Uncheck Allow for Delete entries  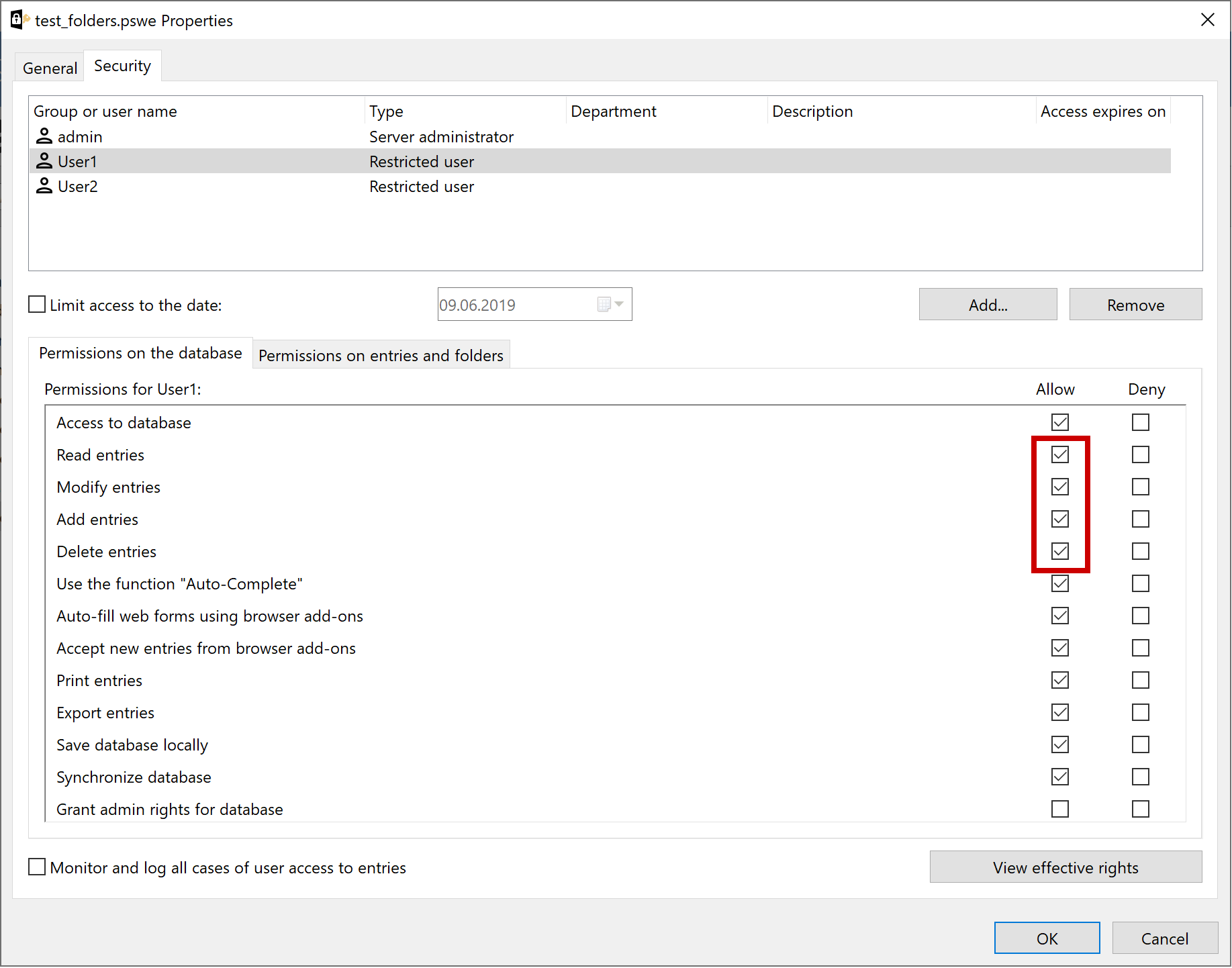1060,551
